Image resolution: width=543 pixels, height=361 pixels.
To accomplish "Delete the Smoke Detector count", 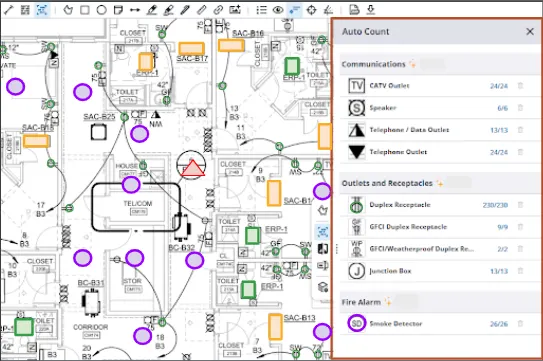I will point(520,324).
